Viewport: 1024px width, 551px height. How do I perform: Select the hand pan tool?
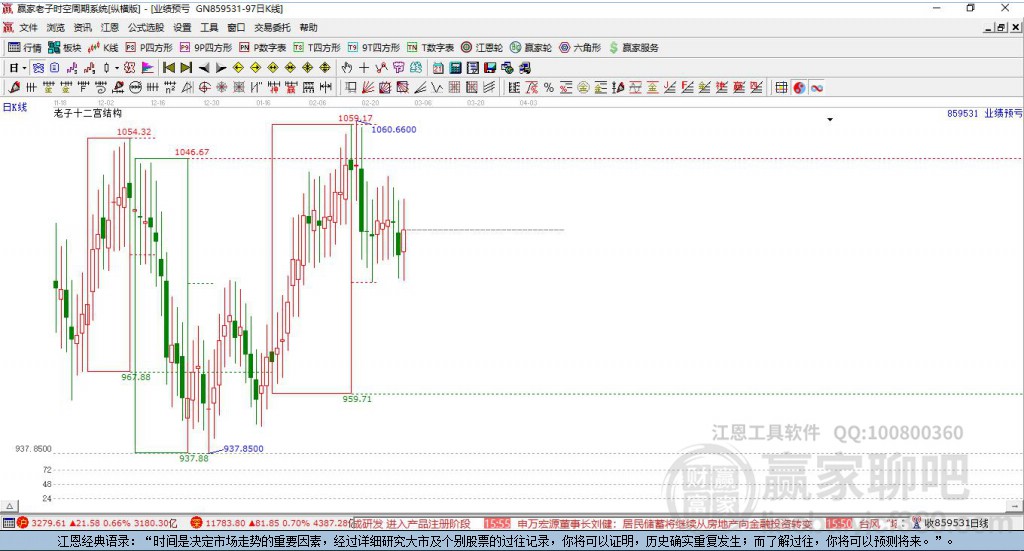click(x=346, y=68)
